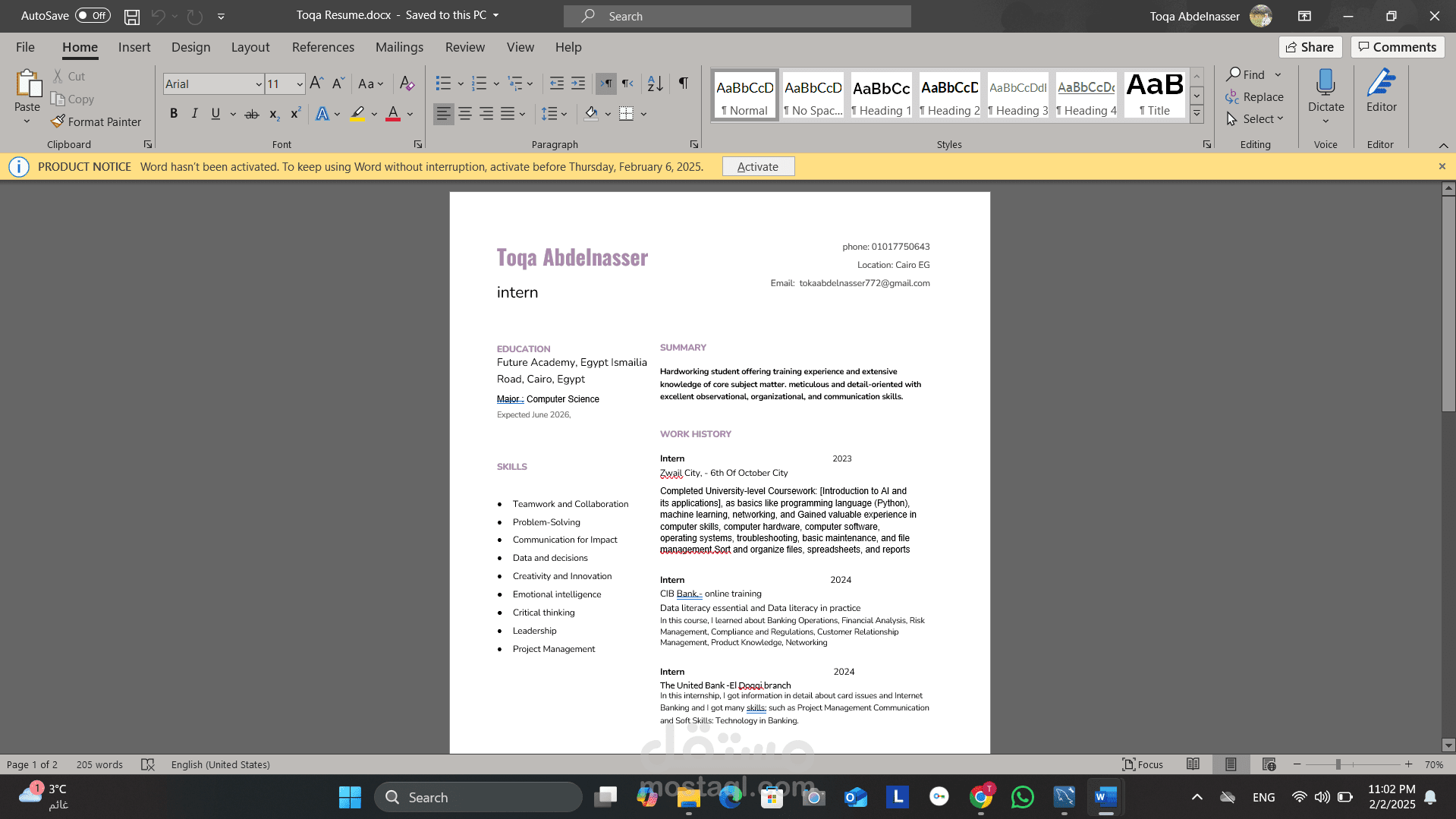1456x819 pixels.
Task: Click the Share button
Action: (x=1310, y=47)
